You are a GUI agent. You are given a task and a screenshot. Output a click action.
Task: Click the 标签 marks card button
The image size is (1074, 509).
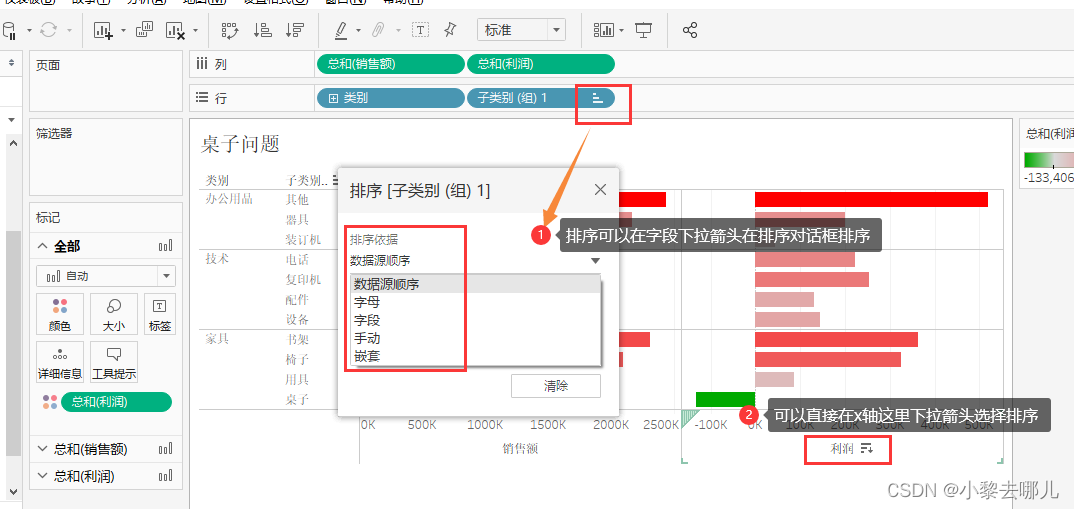tap(160, 315)
